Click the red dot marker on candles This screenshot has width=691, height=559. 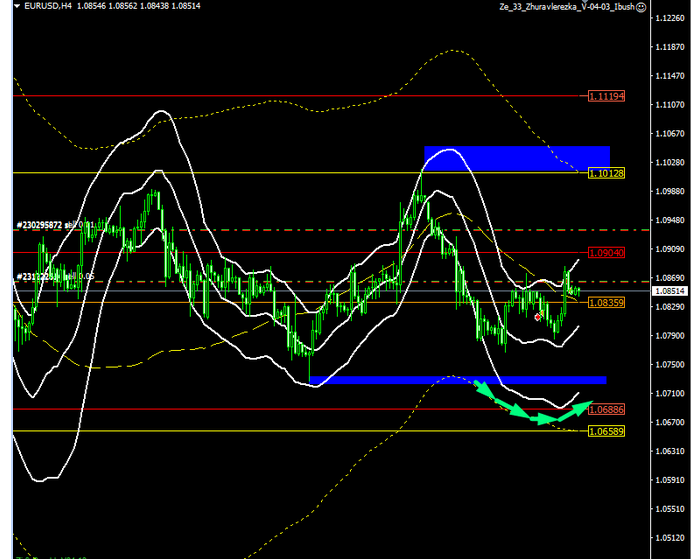coord(538,317)
